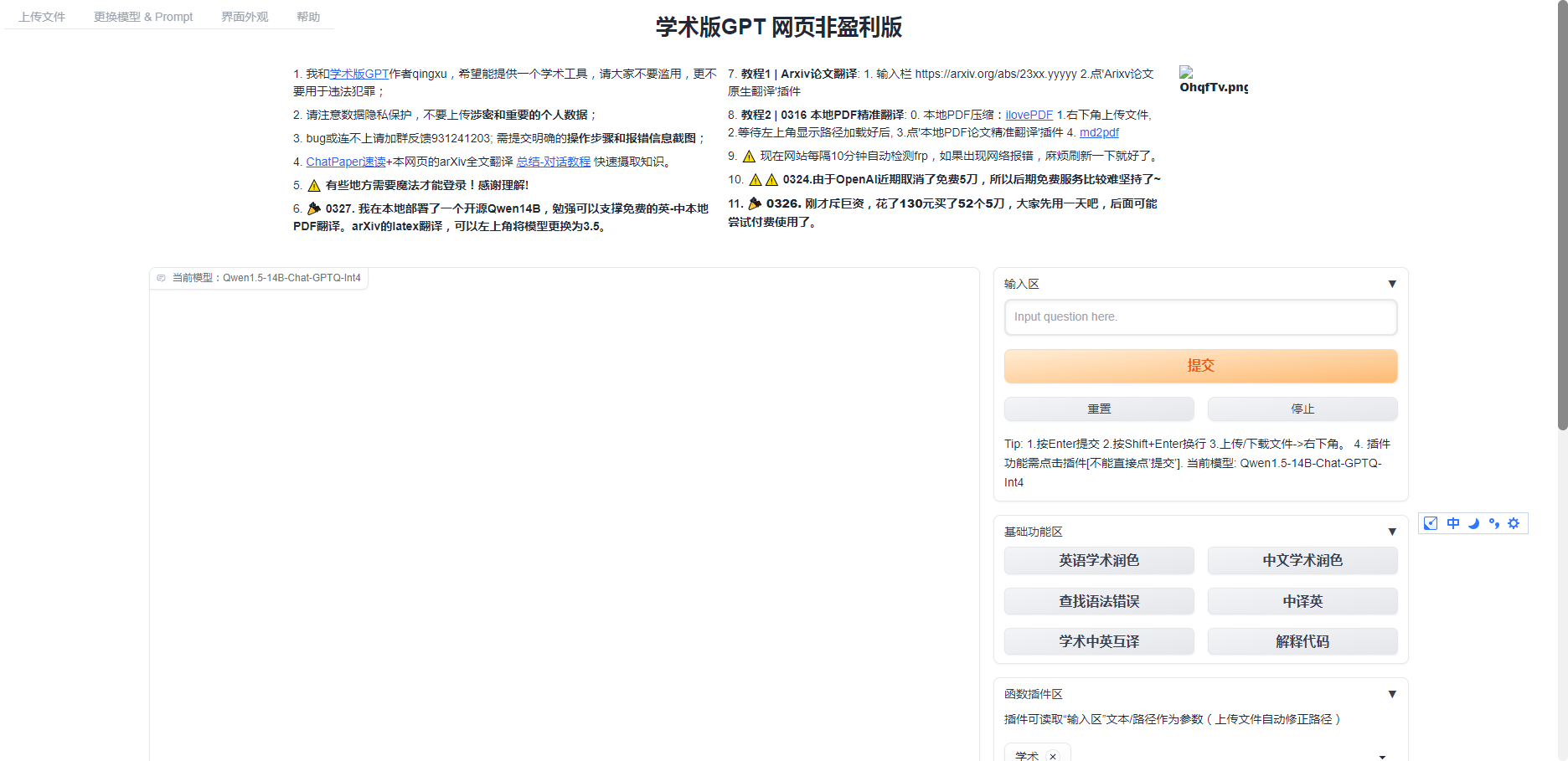Open the plugin category dropdown arrow
Image resolution: width=1568 pixels, height=761 pixels.
(1382, 756)
